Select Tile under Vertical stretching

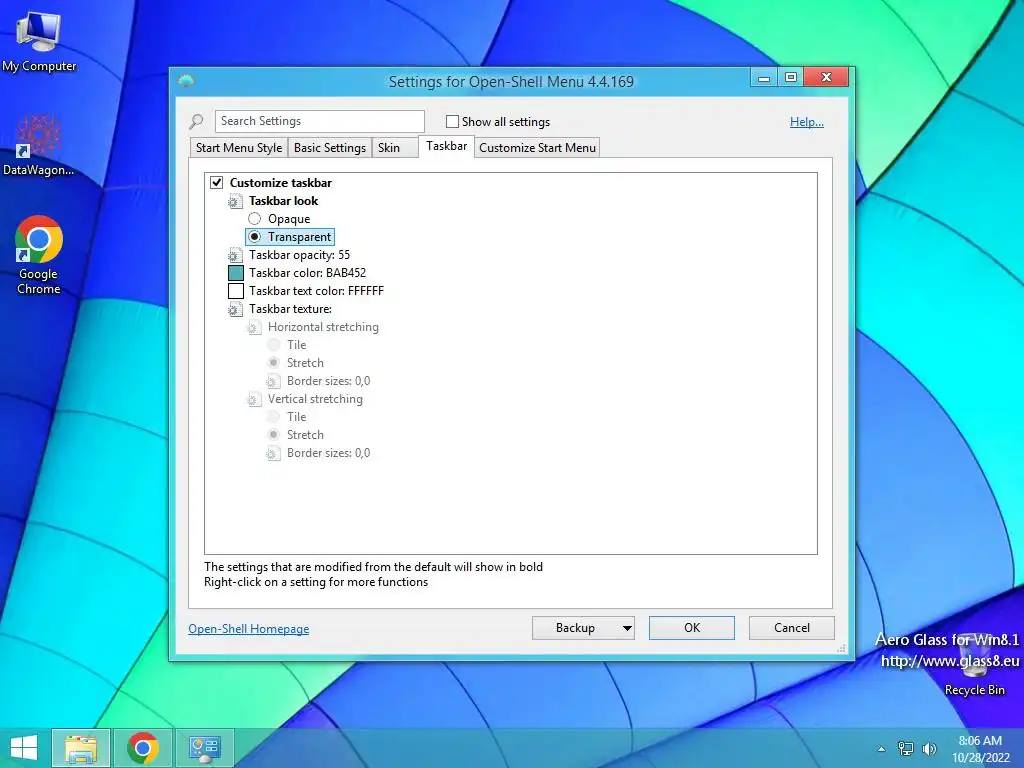coord(274,417)
